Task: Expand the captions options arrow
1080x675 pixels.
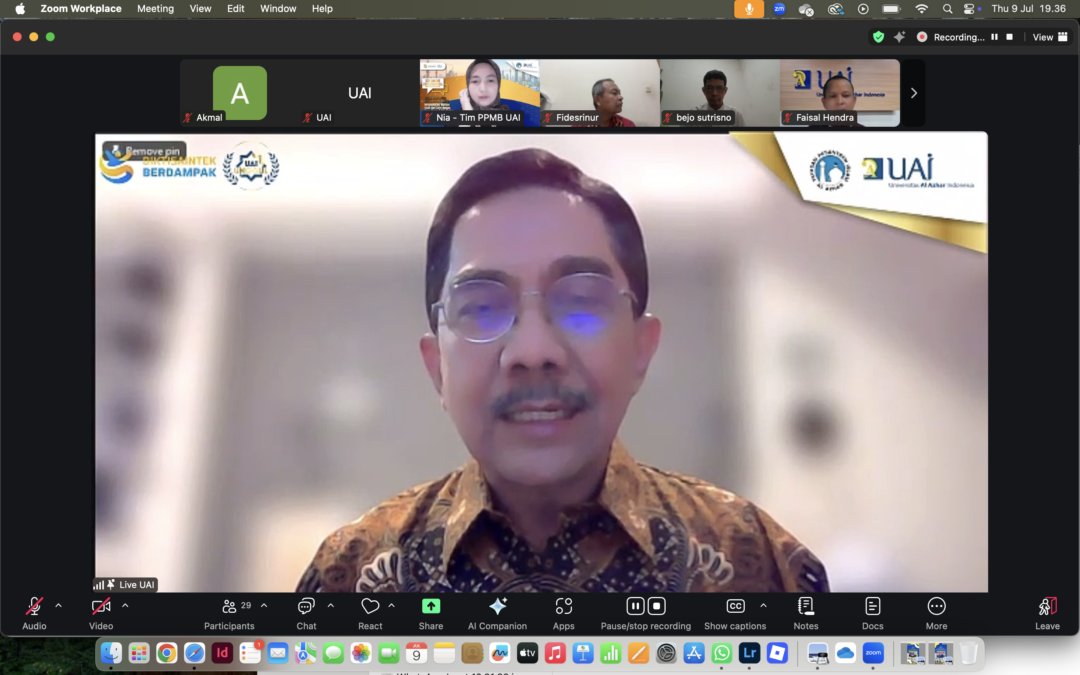Action: click(x=763, y=606)
